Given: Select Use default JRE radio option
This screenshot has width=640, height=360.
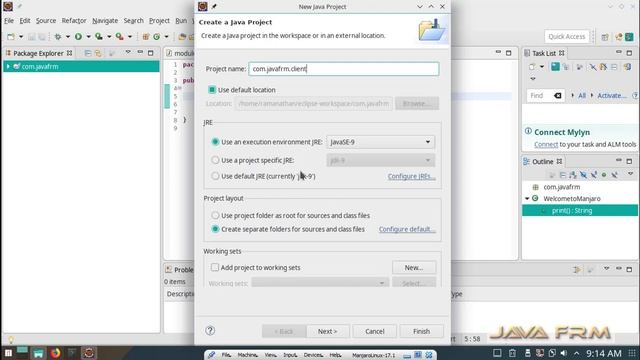Looking at the screenshot, I should [215, 176].
